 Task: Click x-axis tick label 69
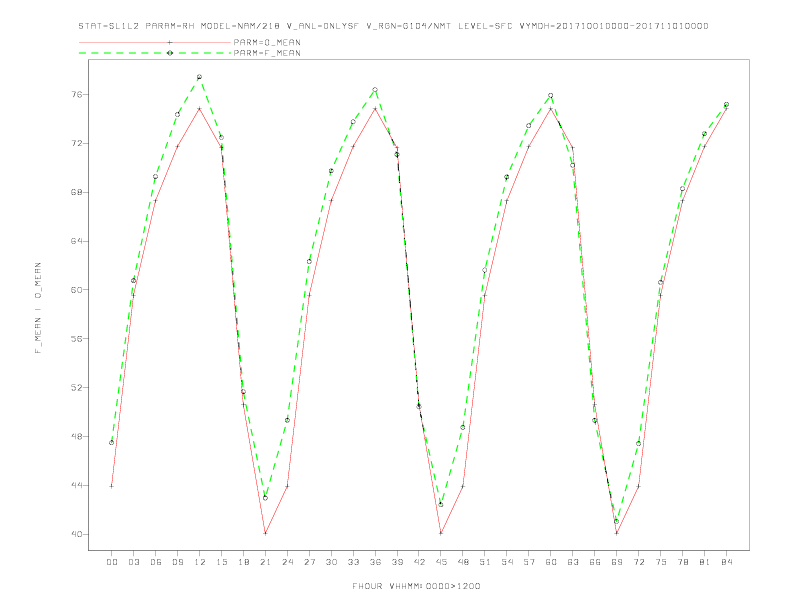[617, 562]
